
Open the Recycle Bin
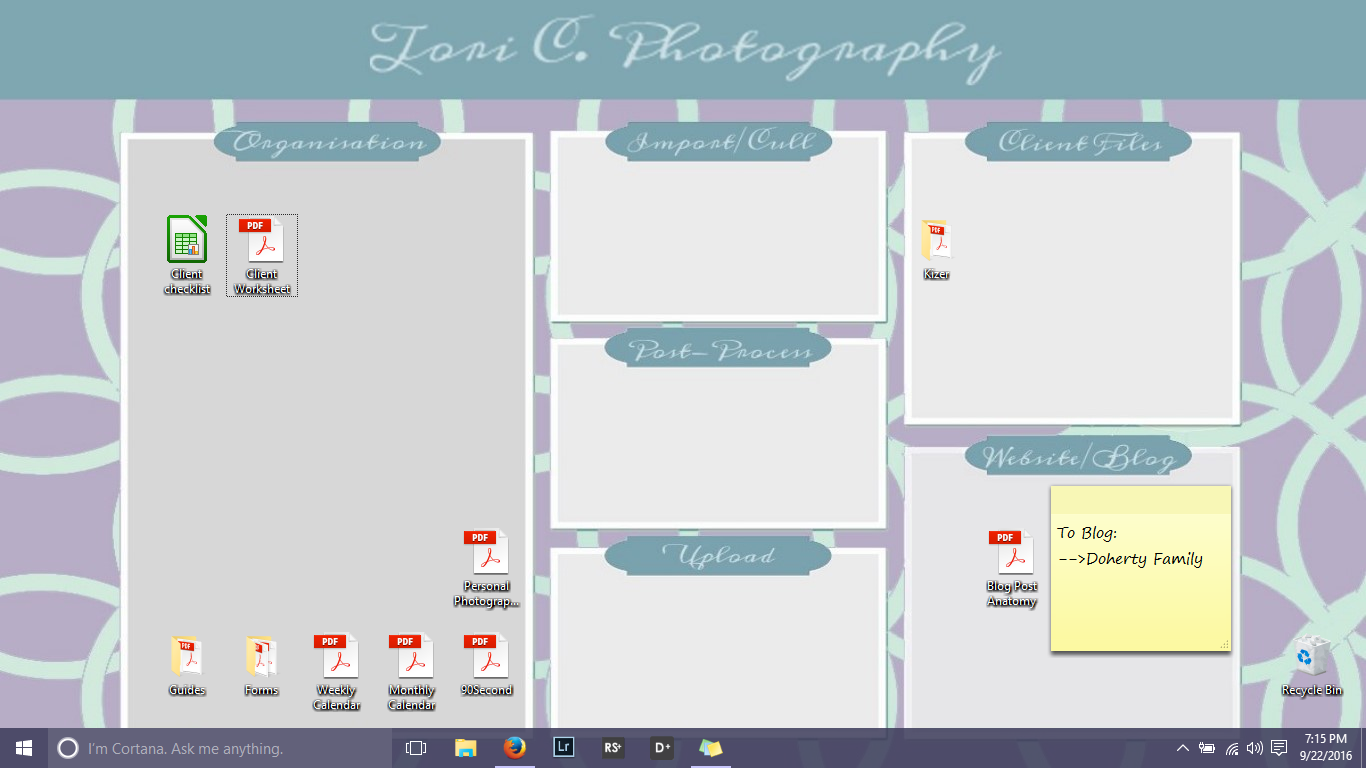click(x=1312, y=666)
